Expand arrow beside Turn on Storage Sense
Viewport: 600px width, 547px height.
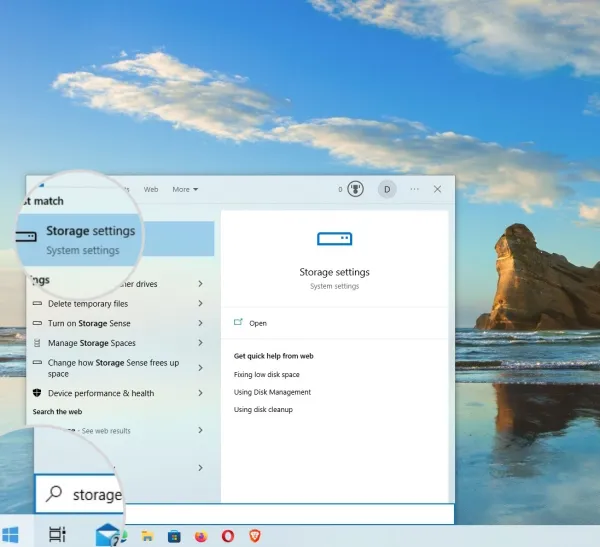coord(201,323)
